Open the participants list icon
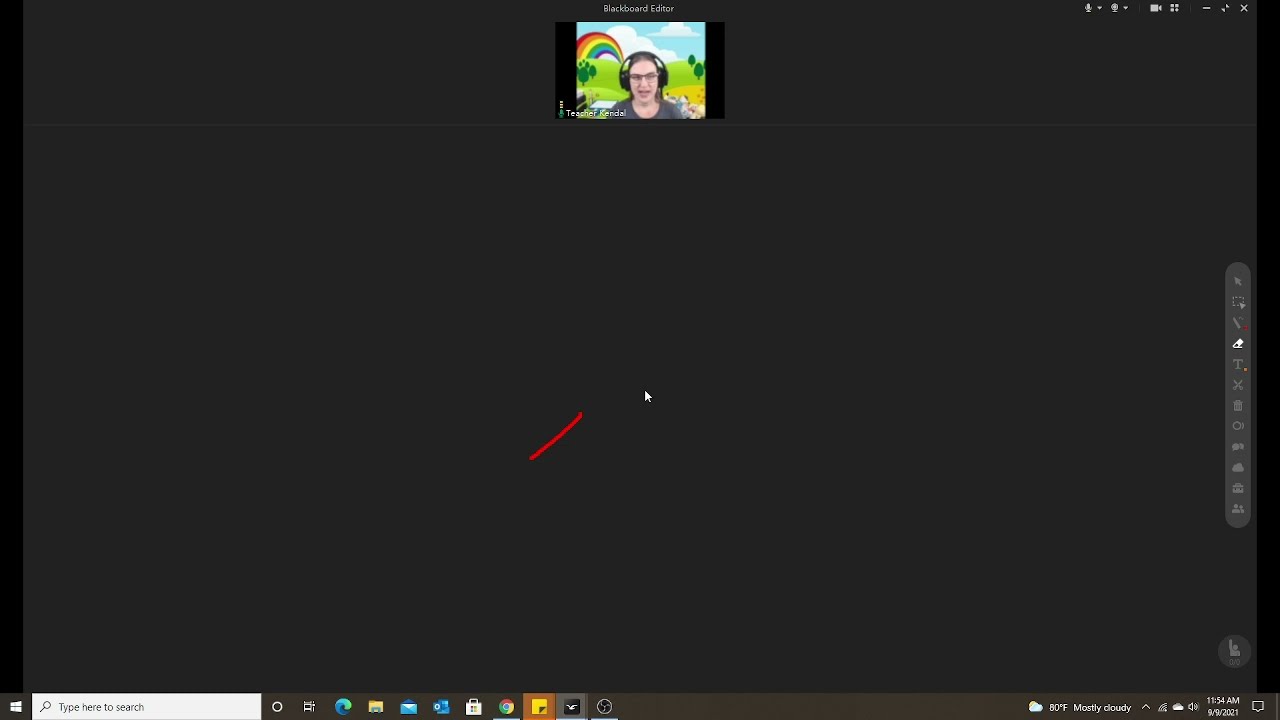 click(1238, 509)
